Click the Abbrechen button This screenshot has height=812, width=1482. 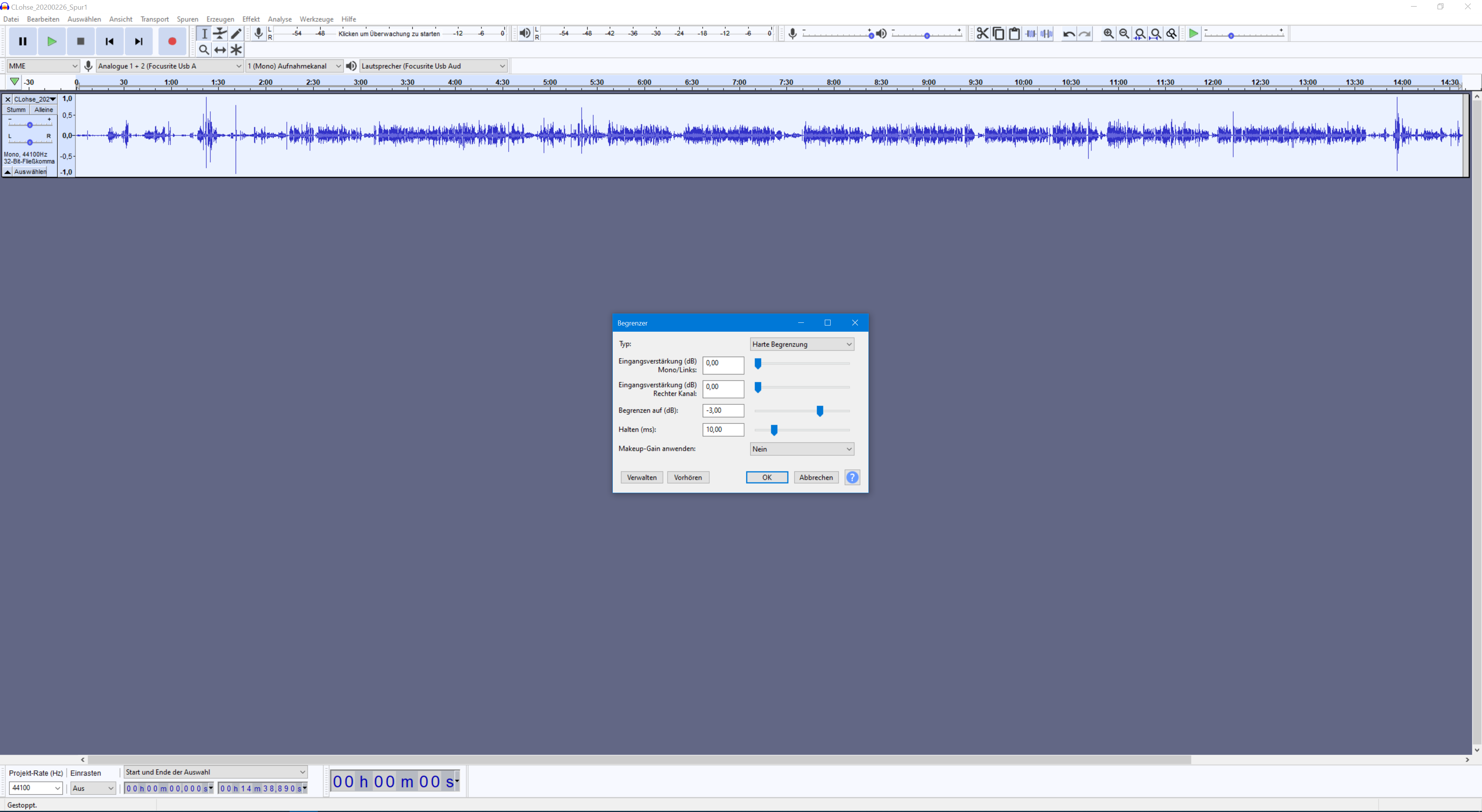(x=815, y=477)
